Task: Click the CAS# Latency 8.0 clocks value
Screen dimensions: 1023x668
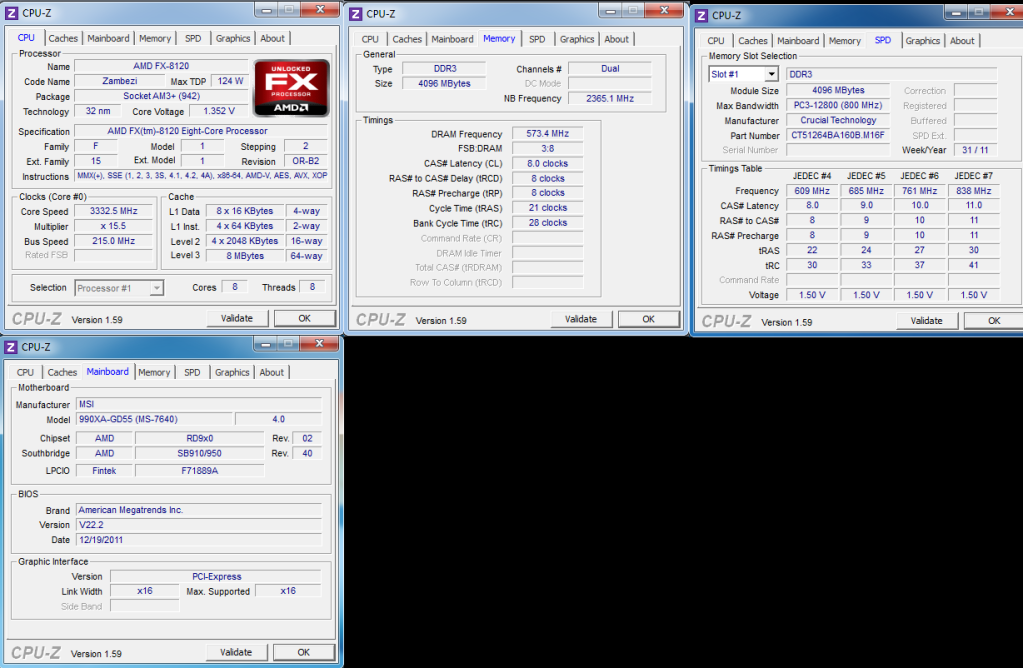Action: pyautogui.click(x=547, y=164)
